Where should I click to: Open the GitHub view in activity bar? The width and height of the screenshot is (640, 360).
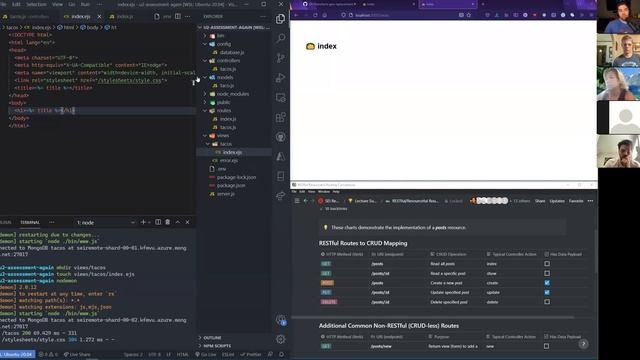click(280, 137)
